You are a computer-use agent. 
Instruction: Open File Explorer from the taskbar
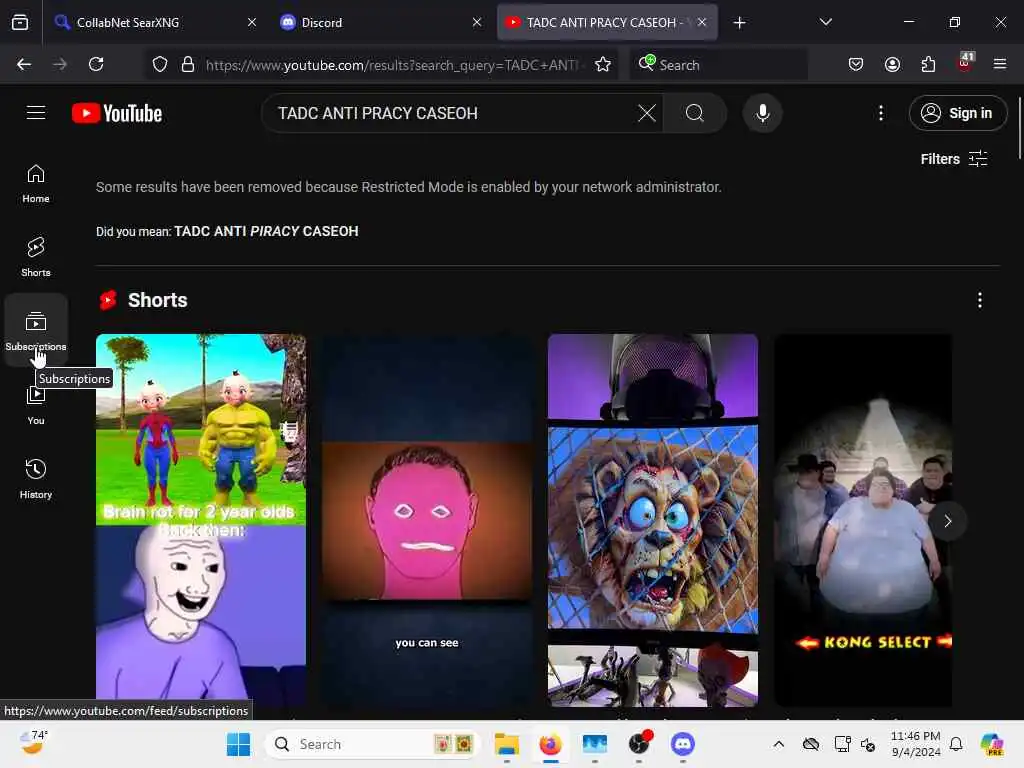(507, 744)
